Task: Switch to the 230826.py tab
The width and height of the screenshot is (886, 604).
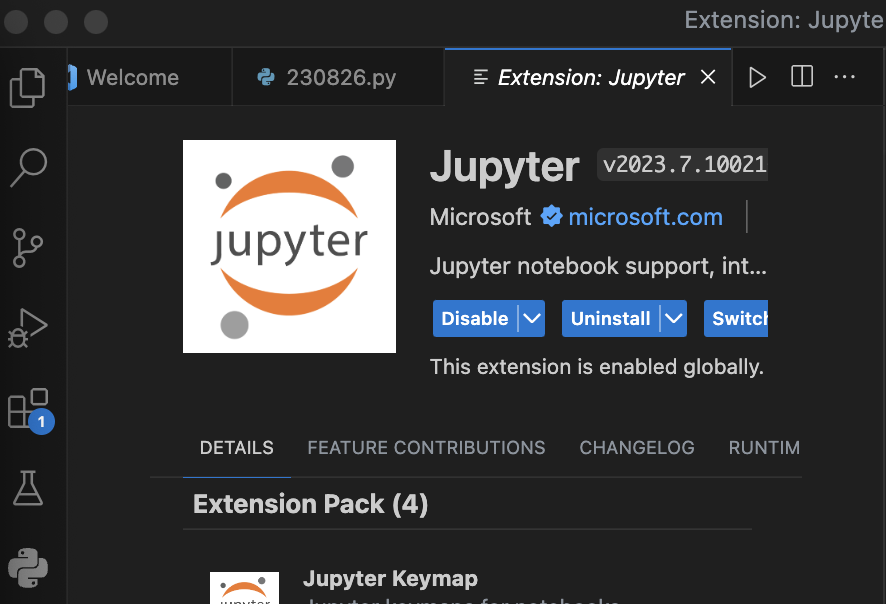Action: (x=338, y=77)
